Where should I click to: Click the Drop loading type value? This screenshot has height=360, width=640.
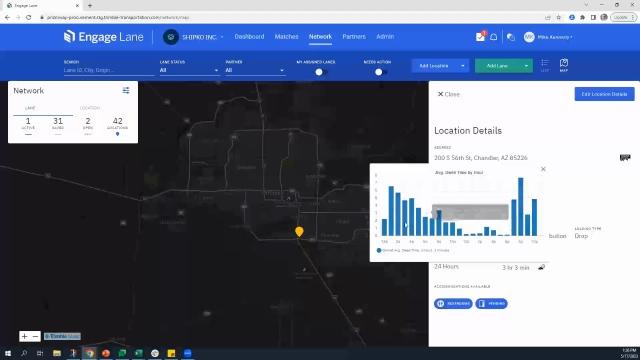click(581, 236)
